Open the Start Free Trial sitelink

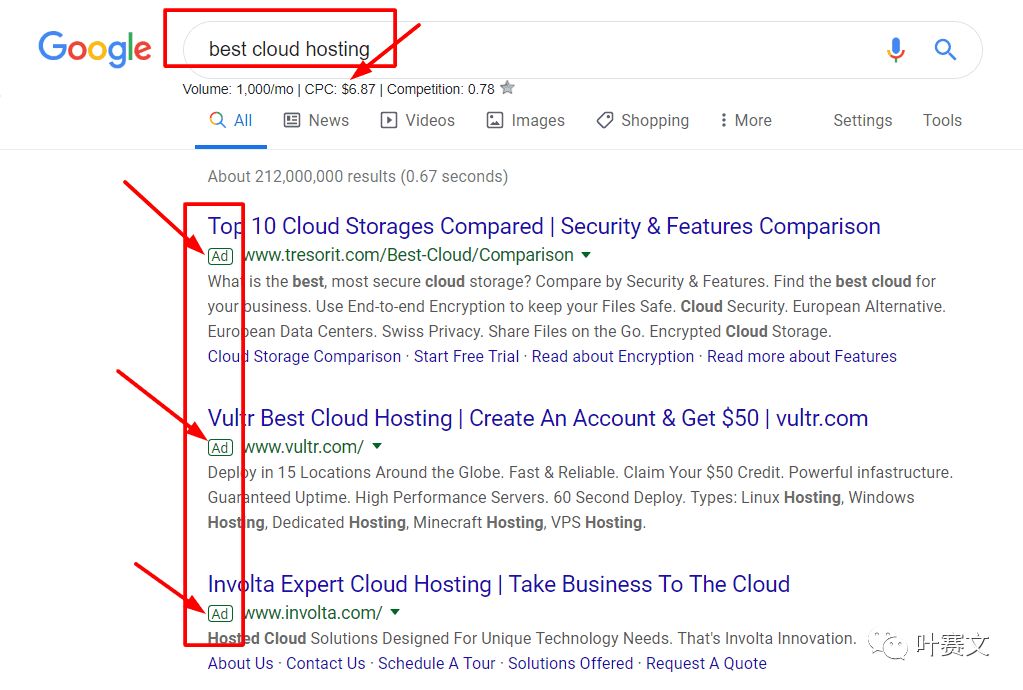pos(466,357)
